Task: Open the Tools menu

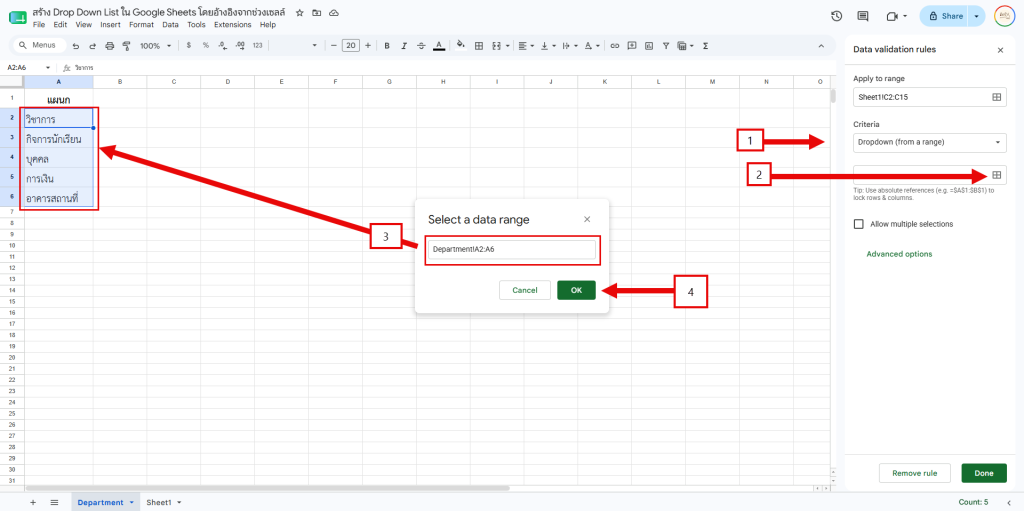Action: click(x=196, y=25)
